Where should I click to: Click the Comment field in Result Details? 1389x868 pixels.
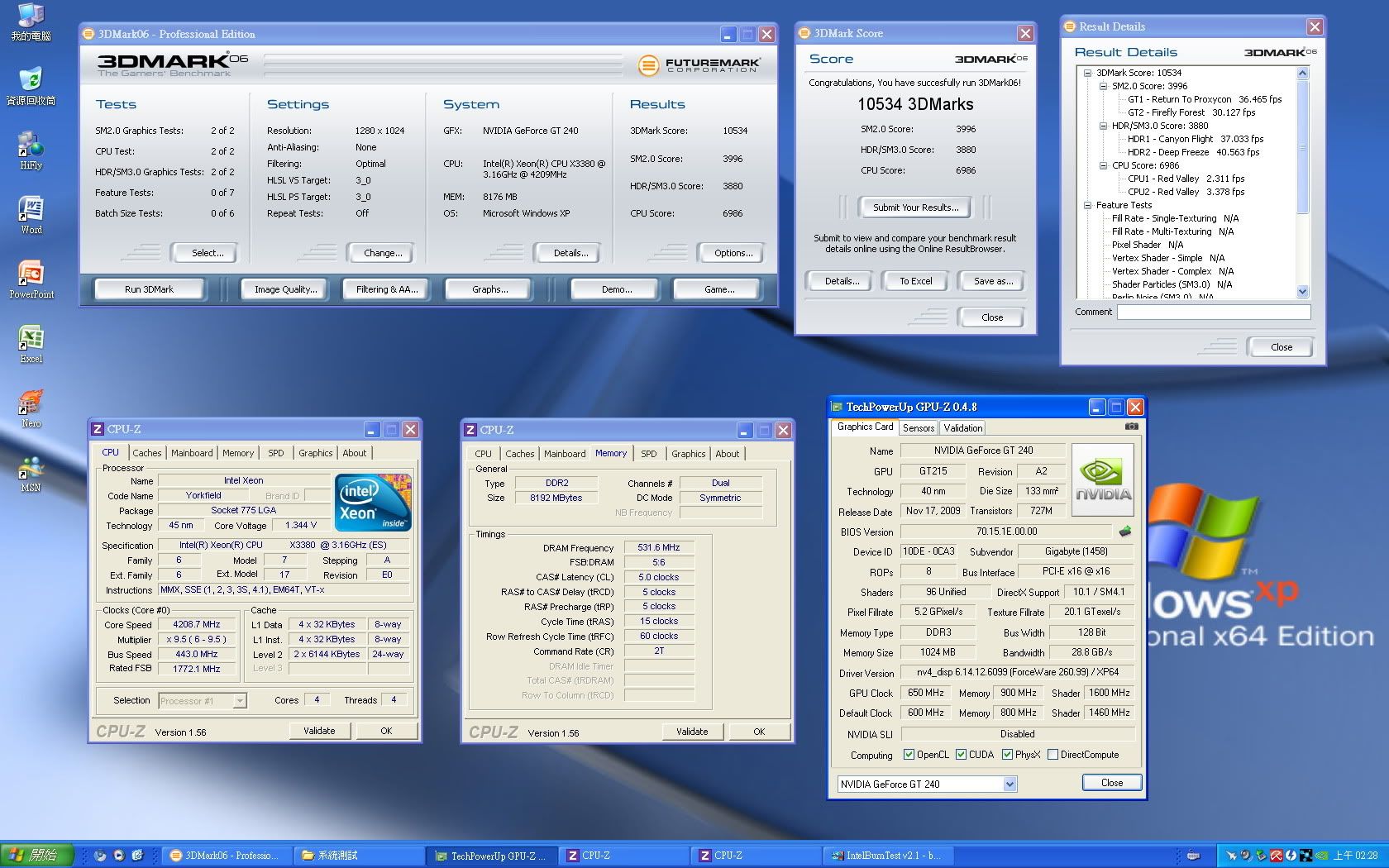tap(1214, 312)
